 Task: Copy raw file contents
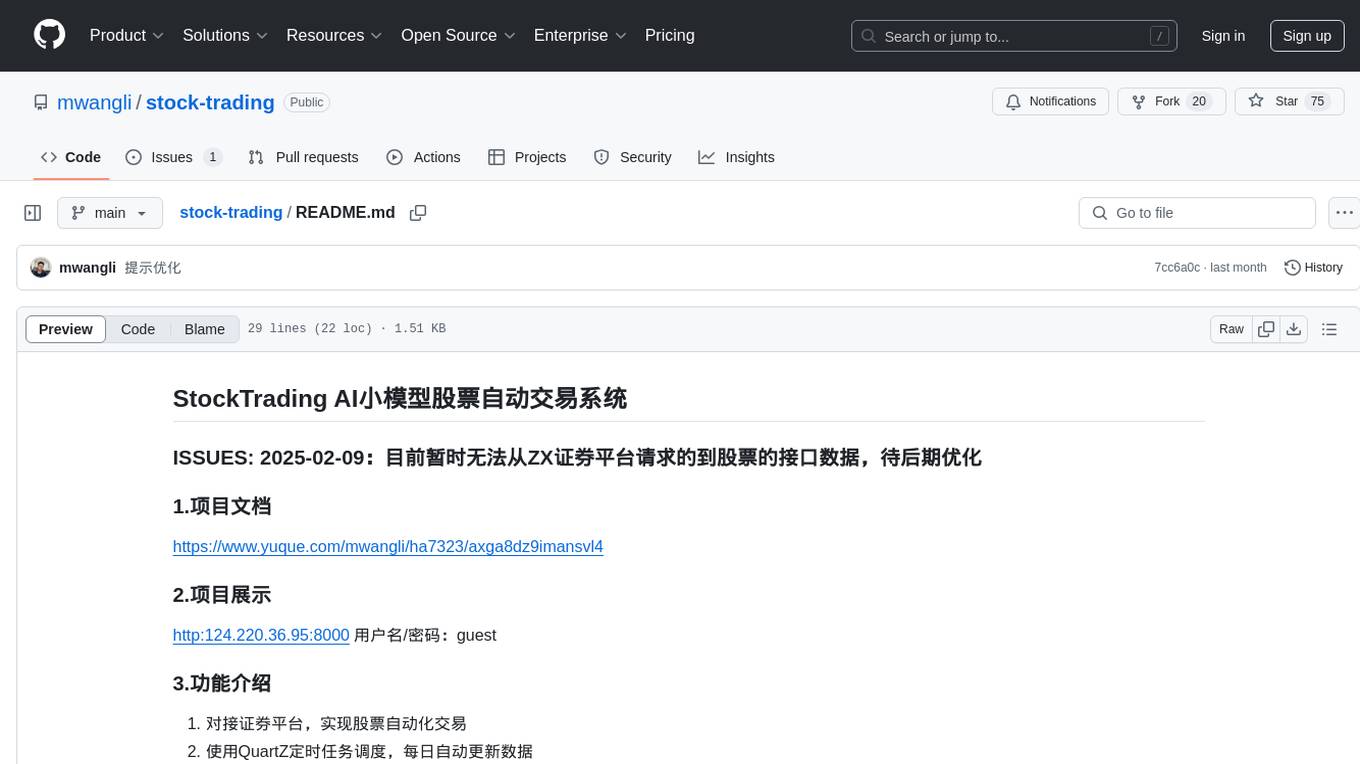1266,329
